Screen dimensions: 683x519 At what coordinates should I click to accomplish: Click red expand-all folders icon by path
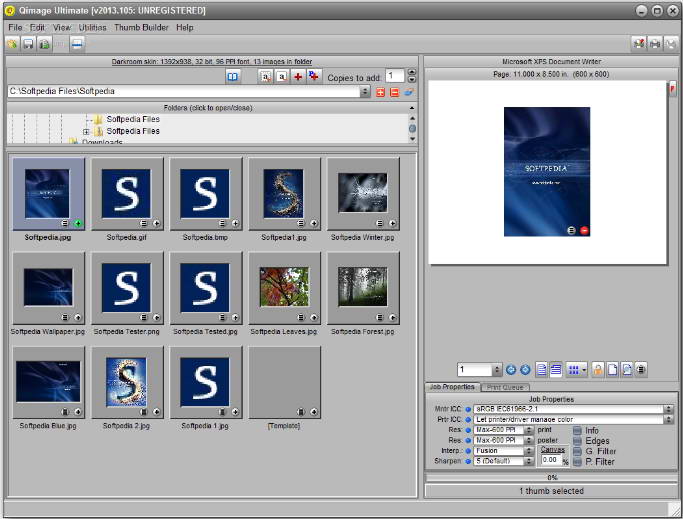pyautogui.click(x=380, y=92)
